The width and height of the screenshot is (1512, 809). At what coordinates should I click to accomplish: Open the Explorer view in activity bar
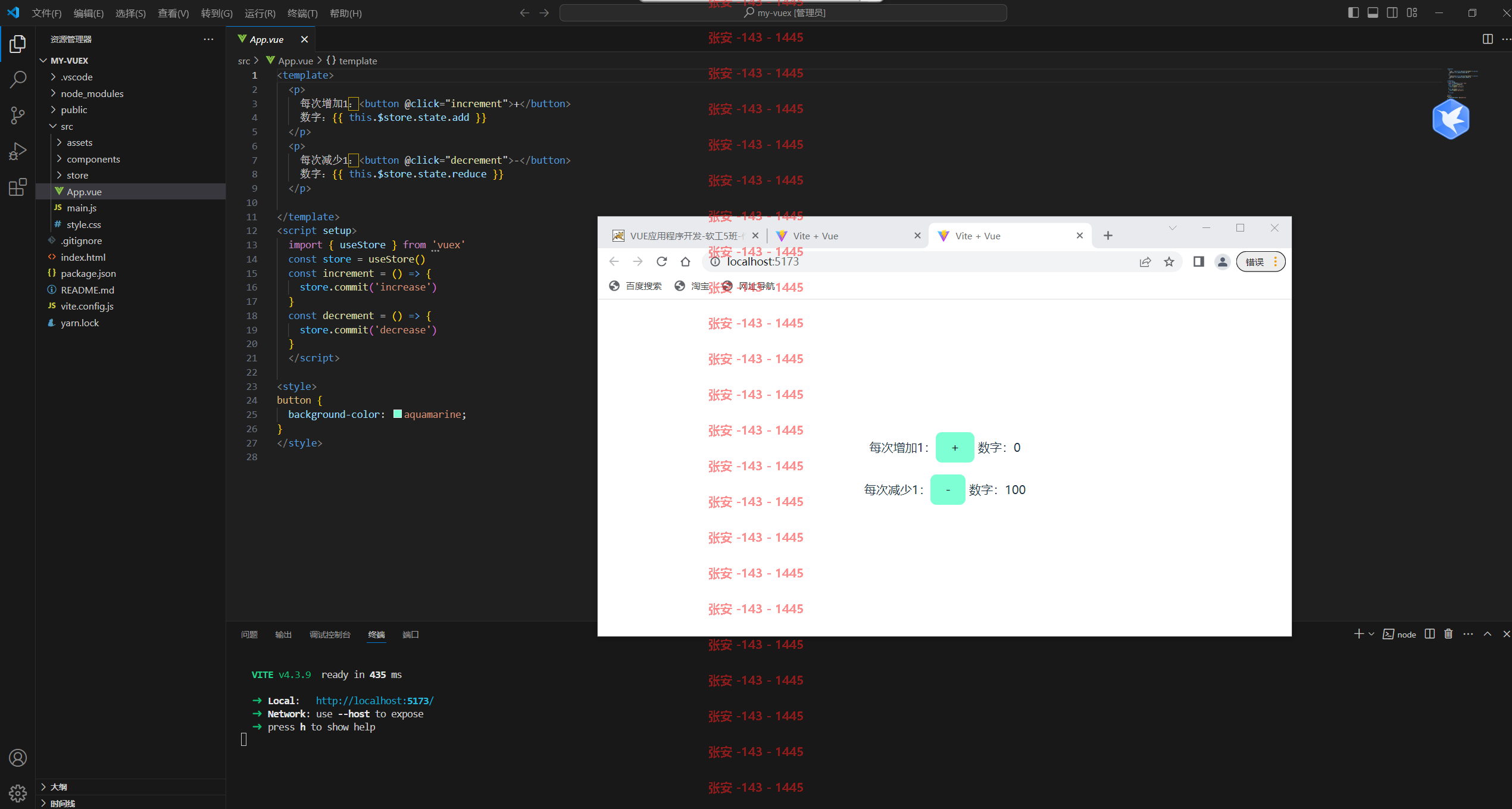(x=18, y=43)
